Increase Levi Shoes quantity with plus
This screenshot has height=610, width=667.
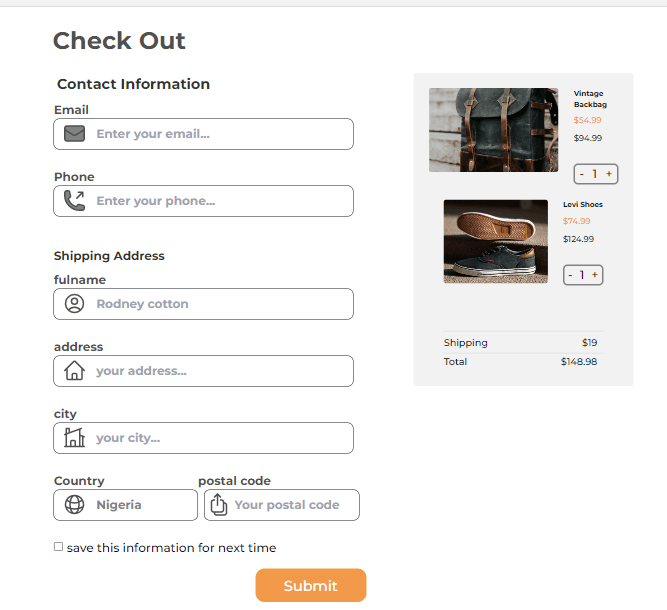click(x=595, y=275)
